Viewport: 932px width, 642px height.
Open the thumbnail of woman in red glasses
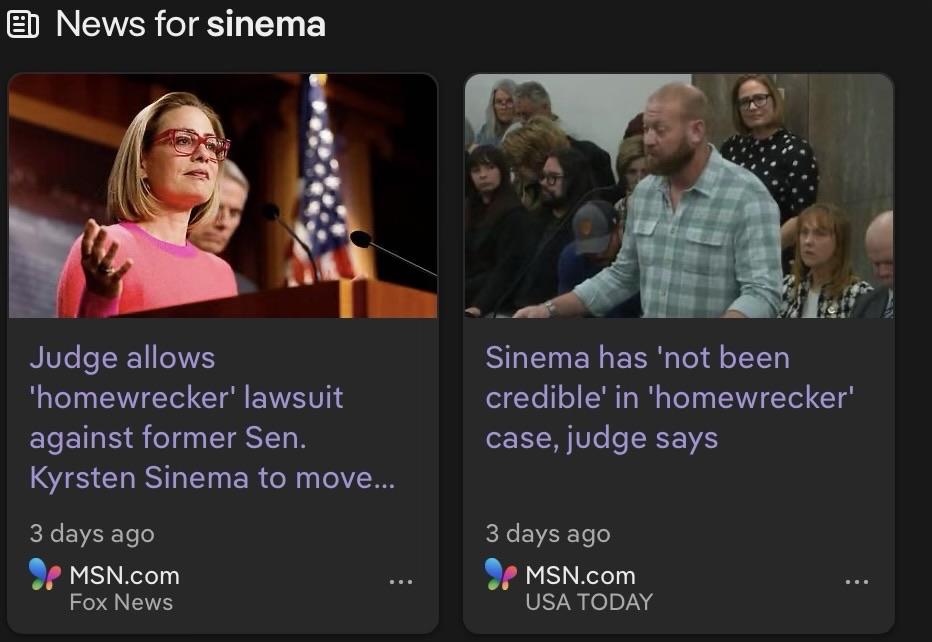pyautogui.click(x=223, y=196)
